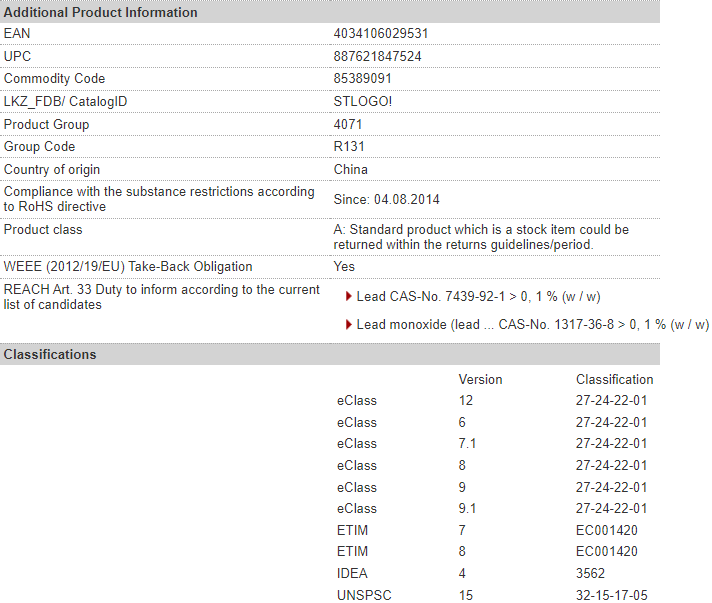The image size is (712, 603).
Task: Click the LKZ_FDB/ CatalogID label
Action: click(x=65, y=101)
